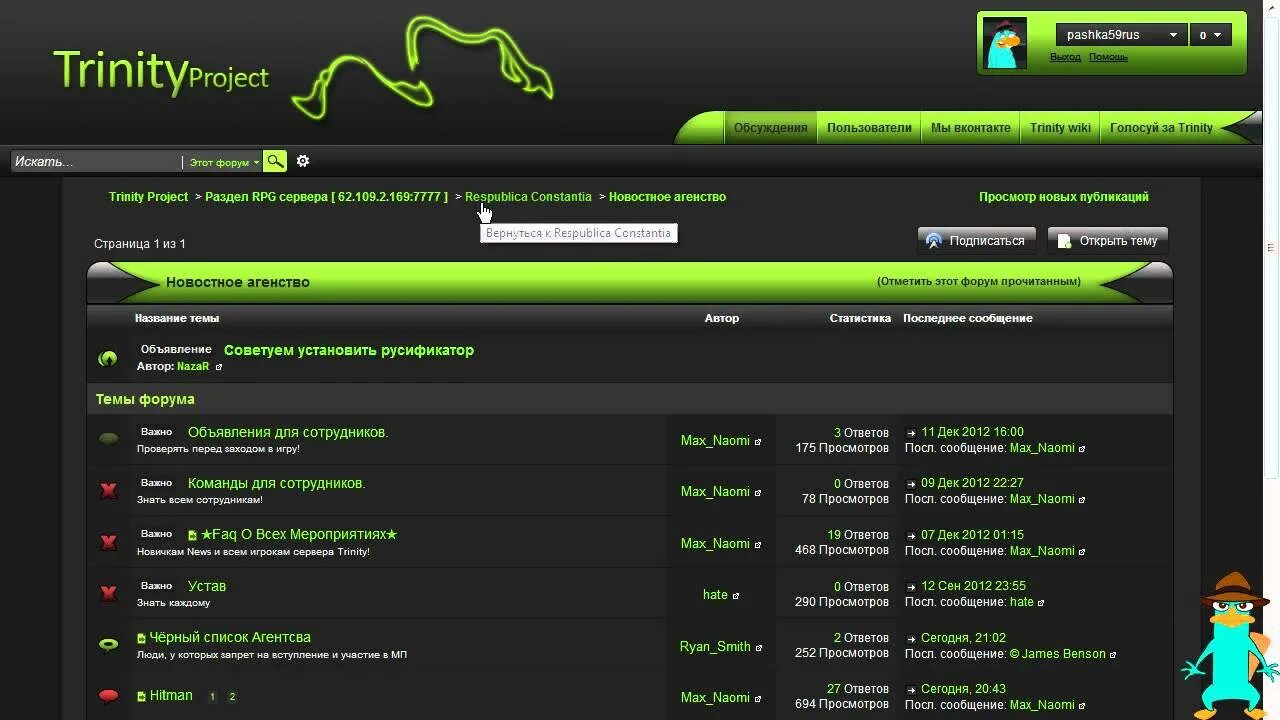Open topic Команды для сотрудников
Image resolution: width=1280 pixels, height=720 pixels.
coord(277,483)
